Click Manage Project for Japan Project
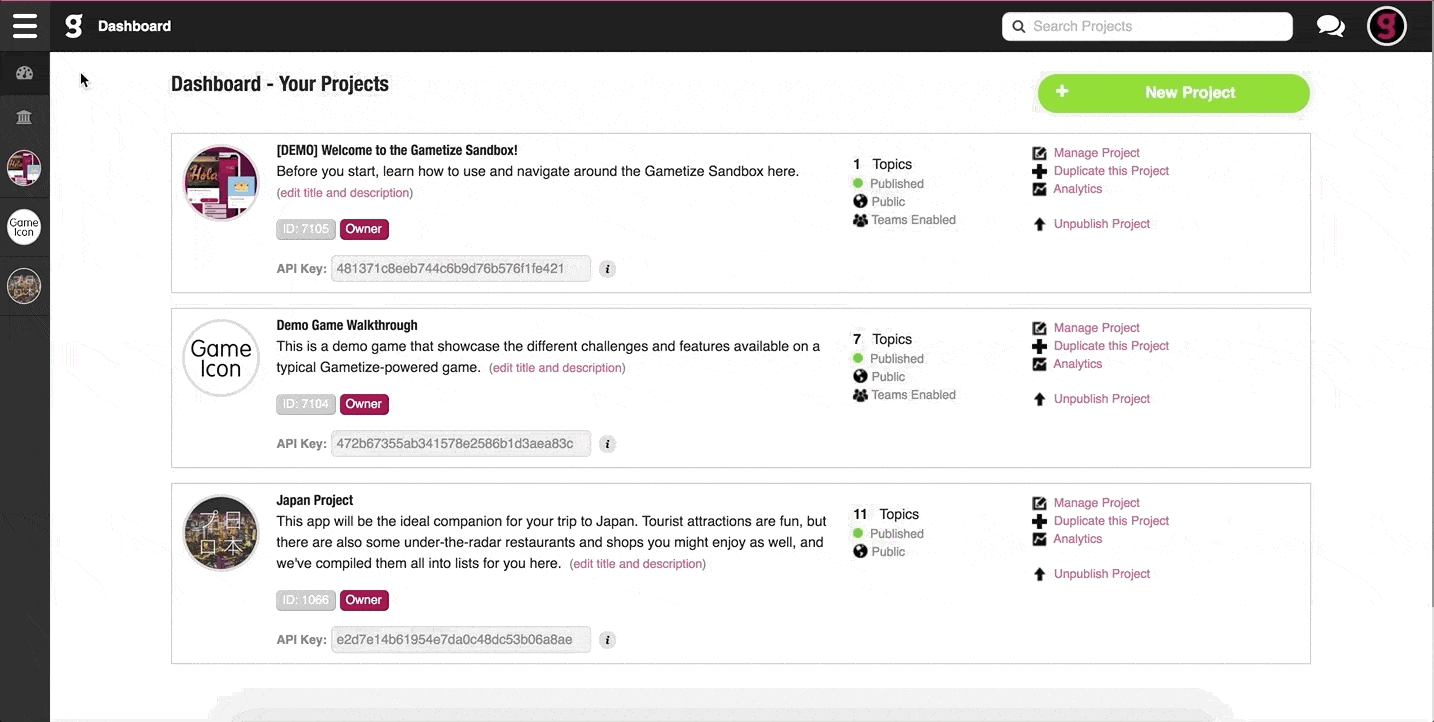This screenshot has width=1434, height=722. click(1096, 503)
